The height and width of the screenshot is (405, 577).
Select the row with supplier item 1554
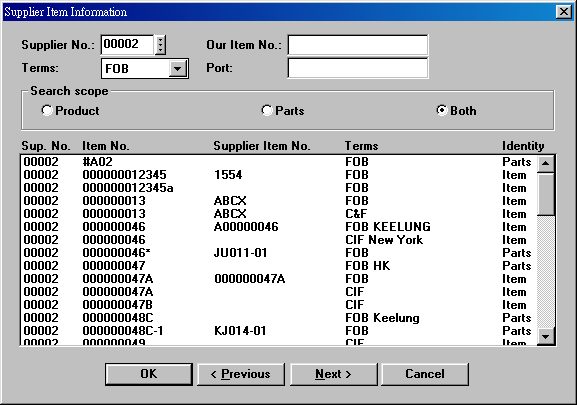[x=279, y=175]
